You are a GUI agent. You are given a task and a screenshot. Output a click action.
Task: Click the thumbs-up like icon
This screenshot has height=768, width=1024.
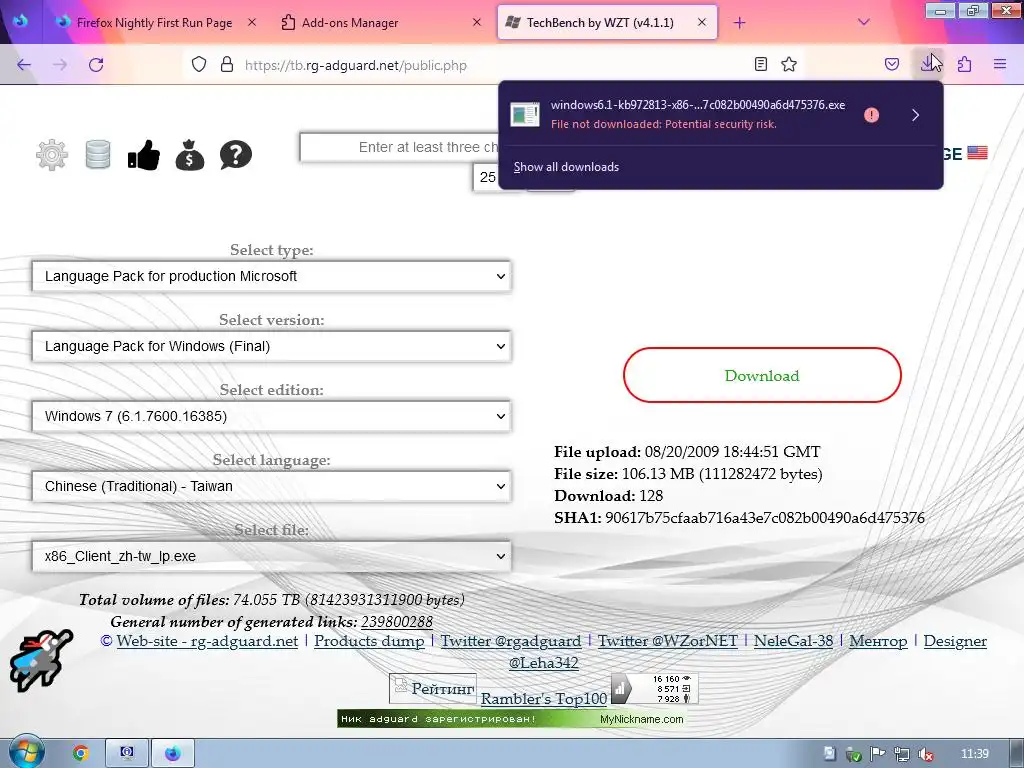(144, 155)
